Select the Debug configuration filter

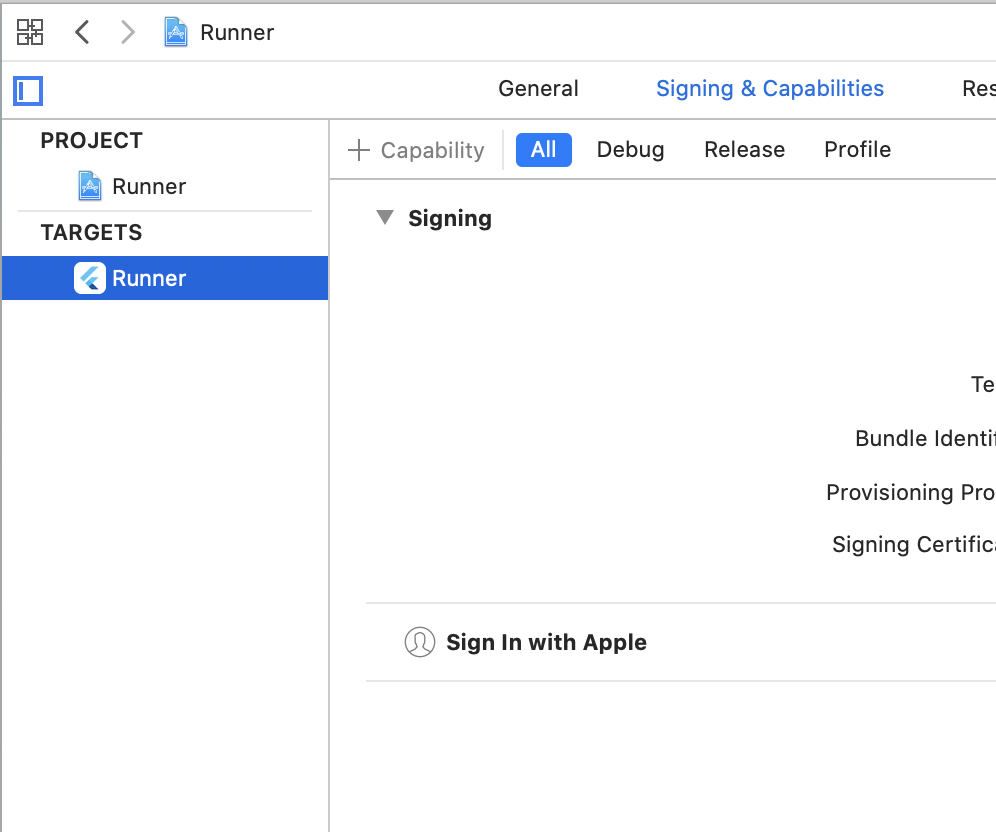tap(630, 150)
